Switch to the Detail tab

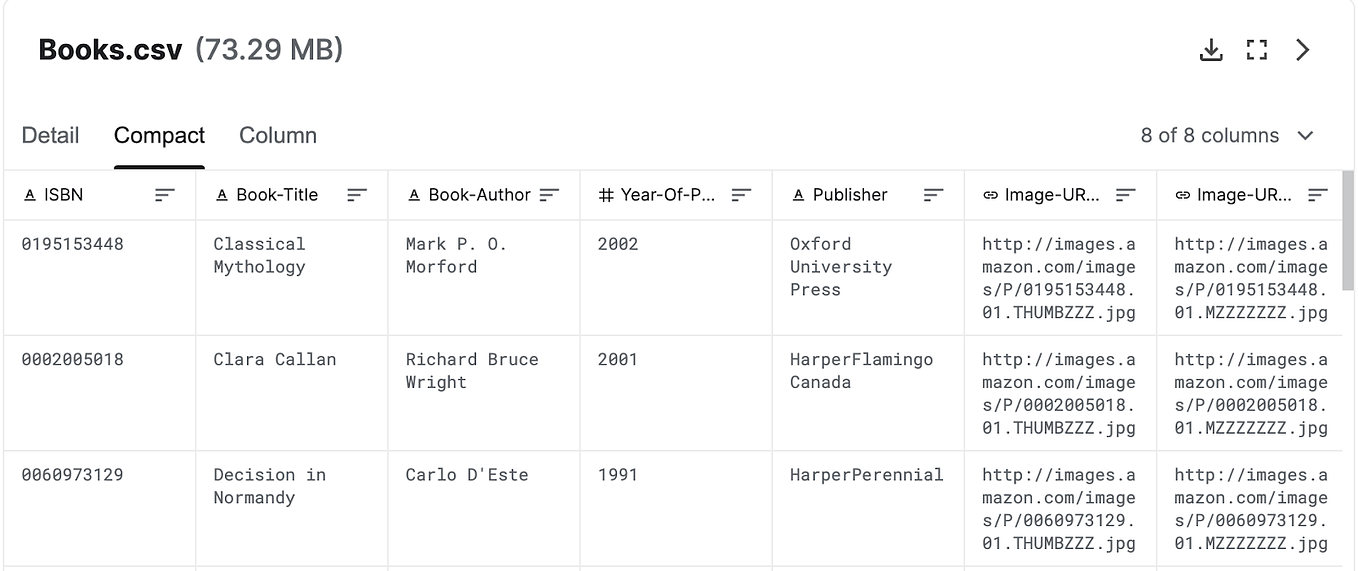coord(50,135)
